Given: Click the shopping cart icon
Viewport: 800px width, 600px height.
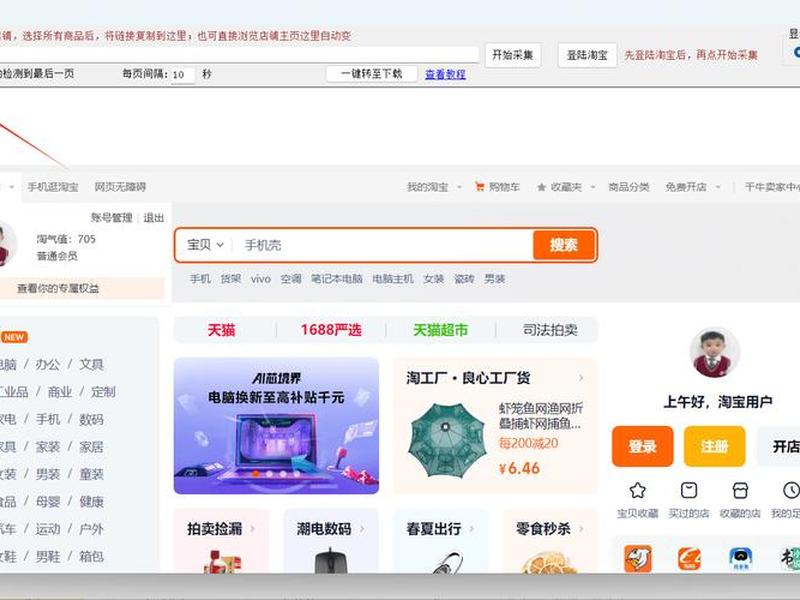Looking at the screenshot, I should pyautogui.click(x=480, y=187).
